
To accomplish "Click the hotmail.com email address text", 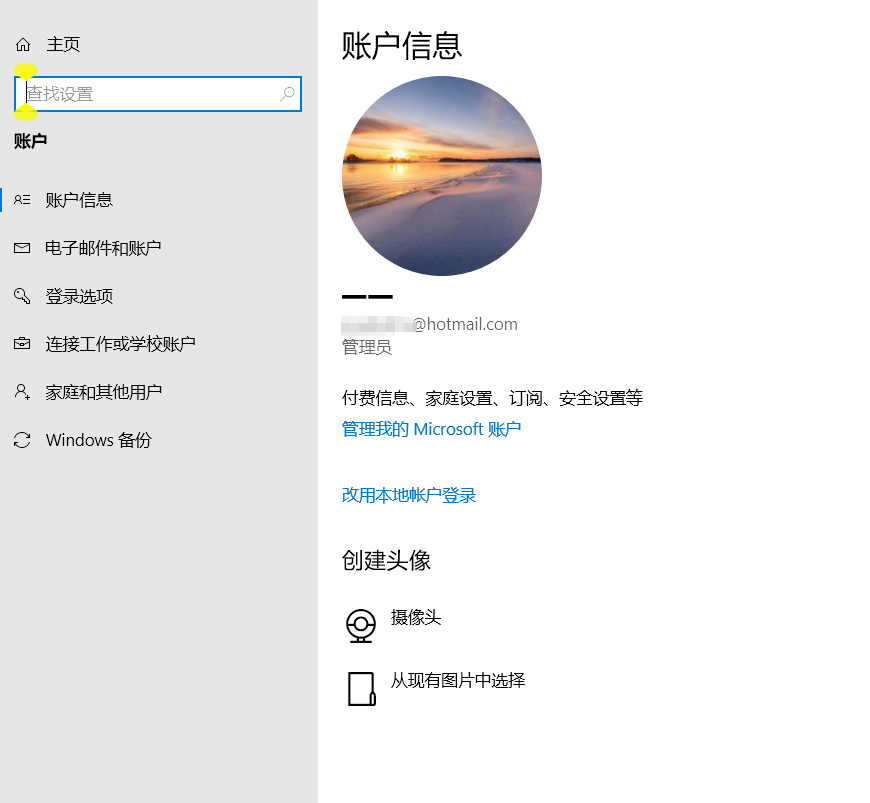I will point(429,324).
